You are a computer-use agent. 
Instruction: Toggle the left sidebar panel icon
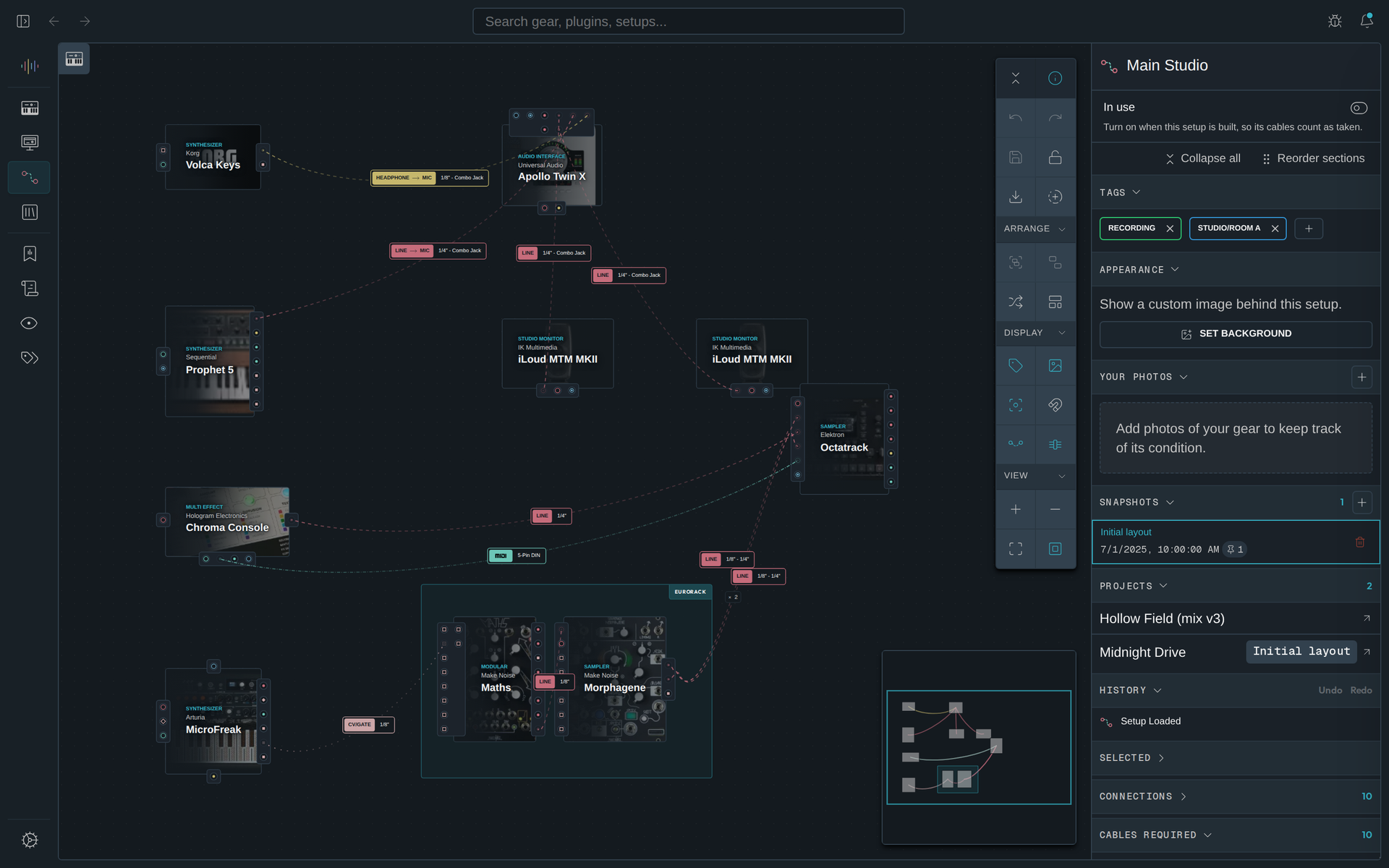23,21
